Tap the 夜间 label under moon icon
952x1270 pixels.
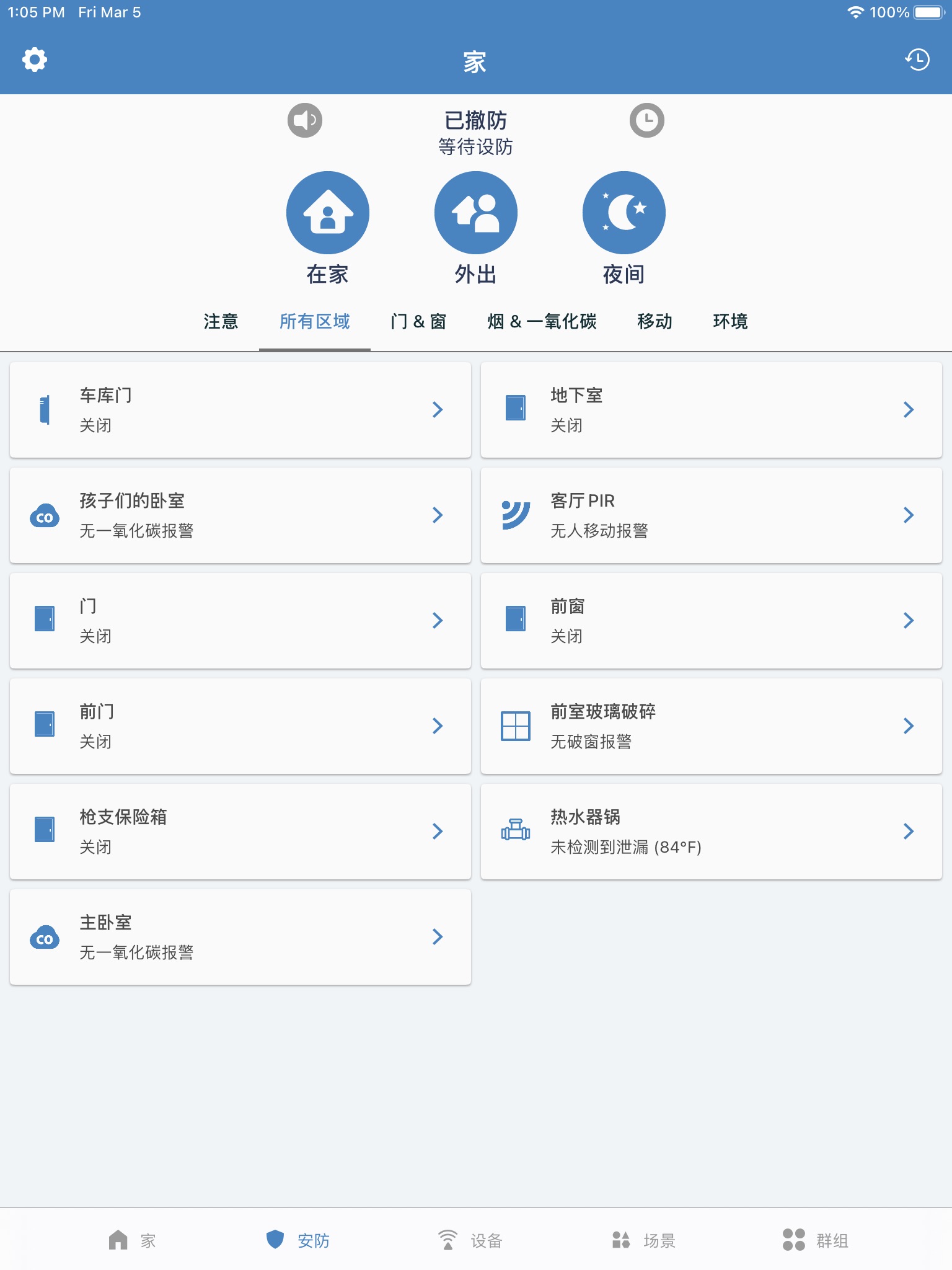point(624,274)
